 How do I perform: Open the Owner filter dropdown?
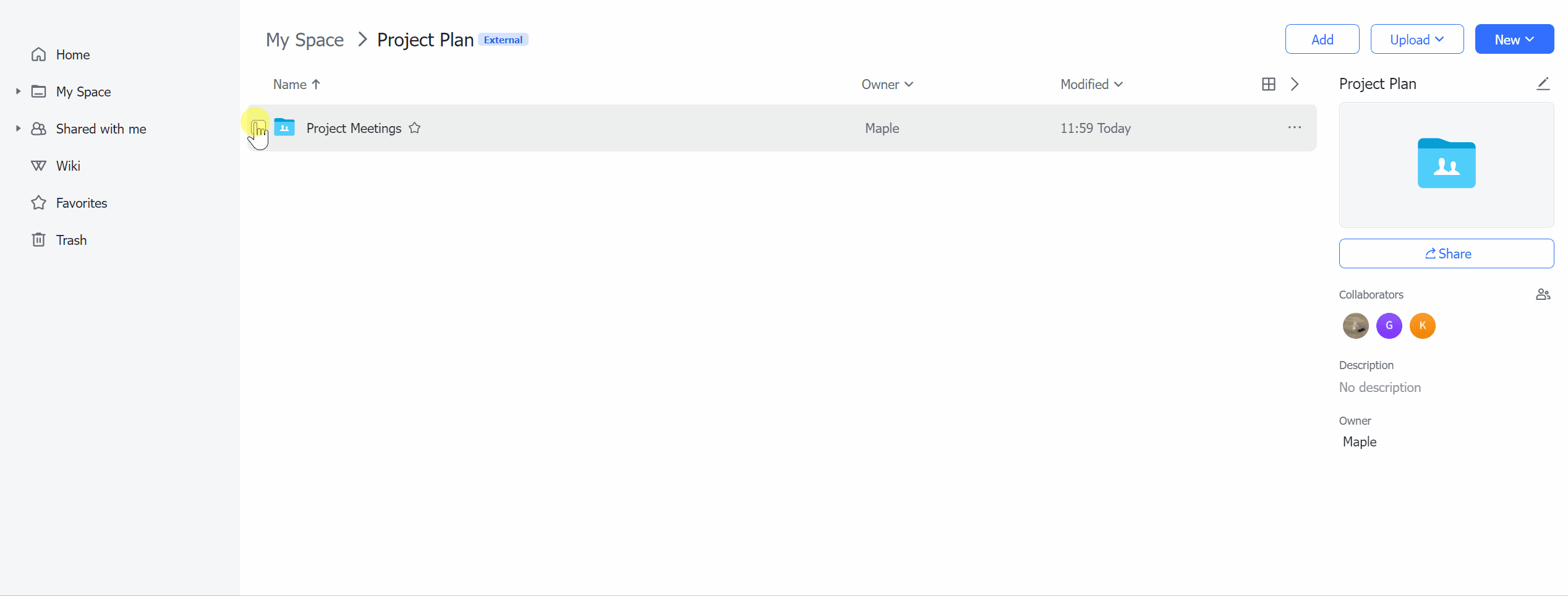pyautogui.click(x=887, y=84)
